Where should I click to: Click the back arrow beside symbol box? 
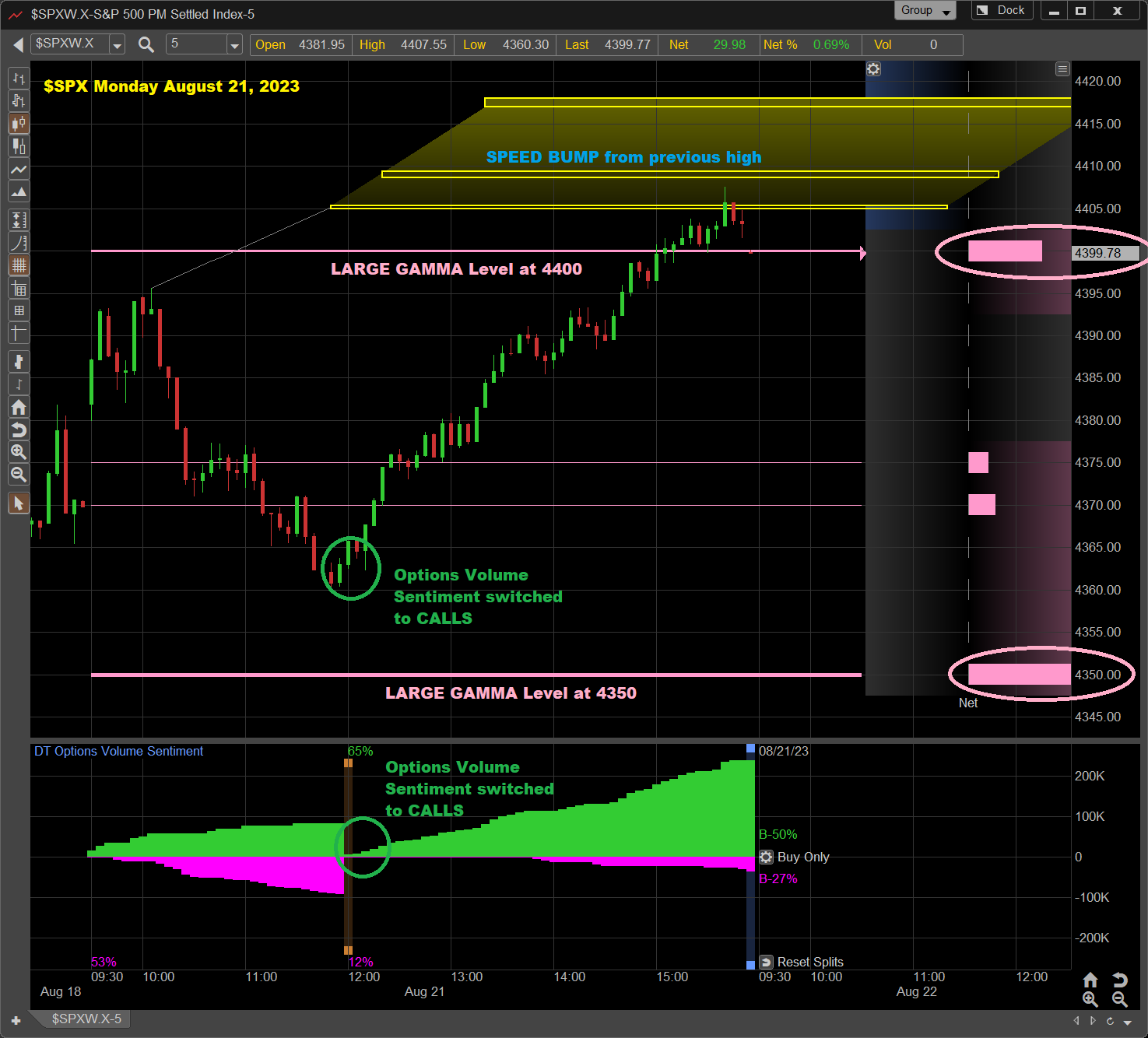[x=17, y=45]
